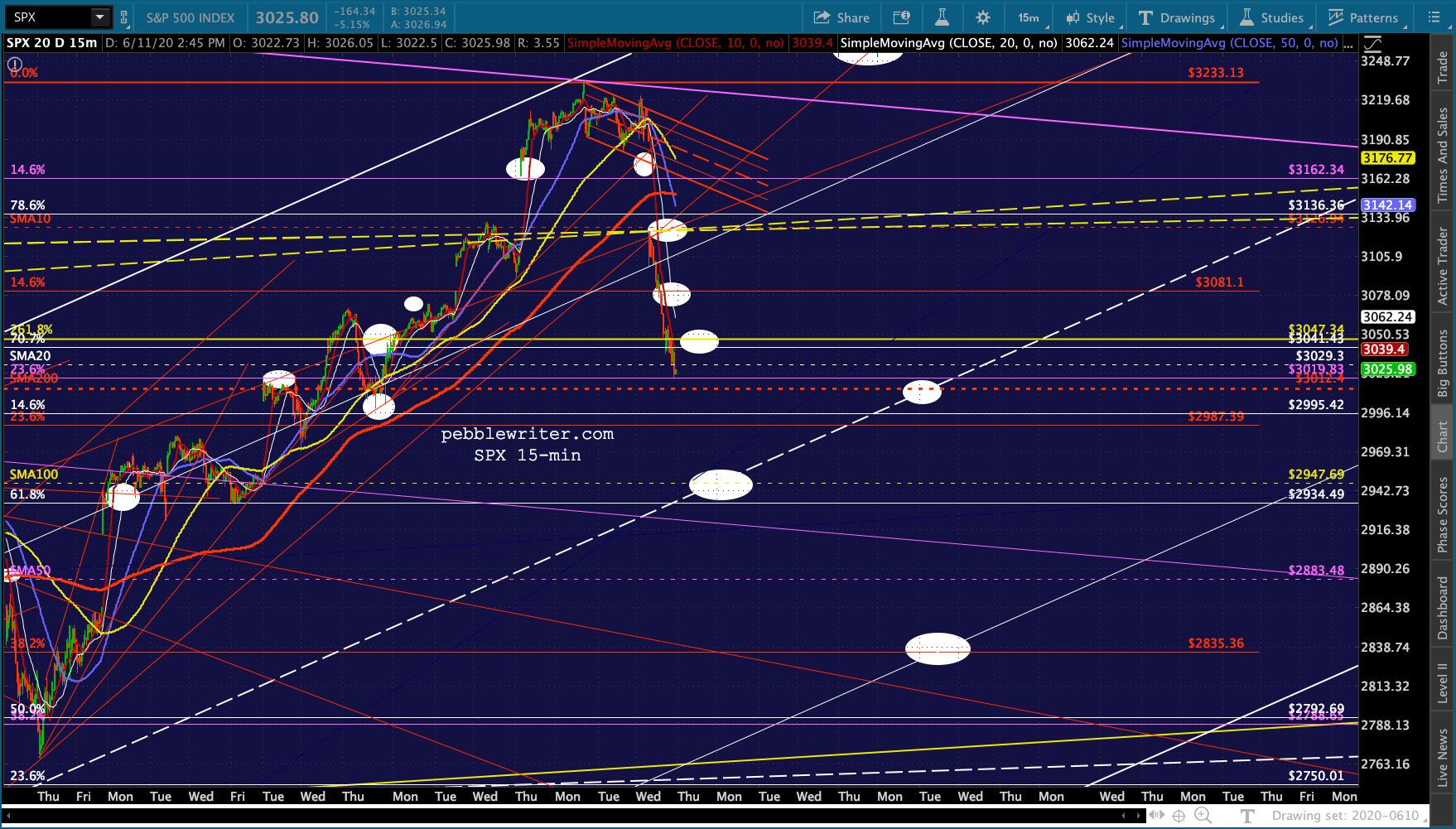Expand hidden study labels via the ellipsis
The width and height of the screenshot is (1456, 829).
(1349, 43)
